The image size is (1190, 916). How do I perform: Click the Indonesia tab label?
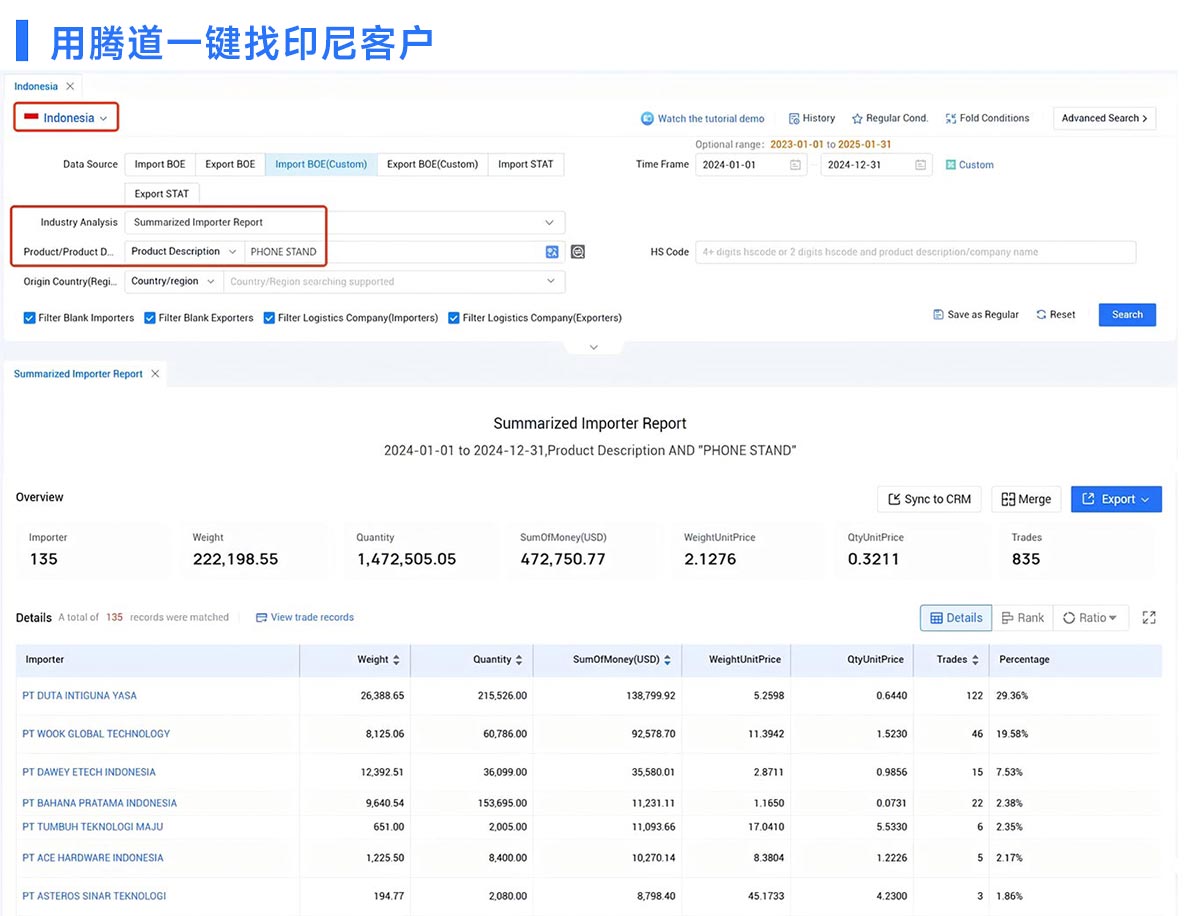point(36,87)
